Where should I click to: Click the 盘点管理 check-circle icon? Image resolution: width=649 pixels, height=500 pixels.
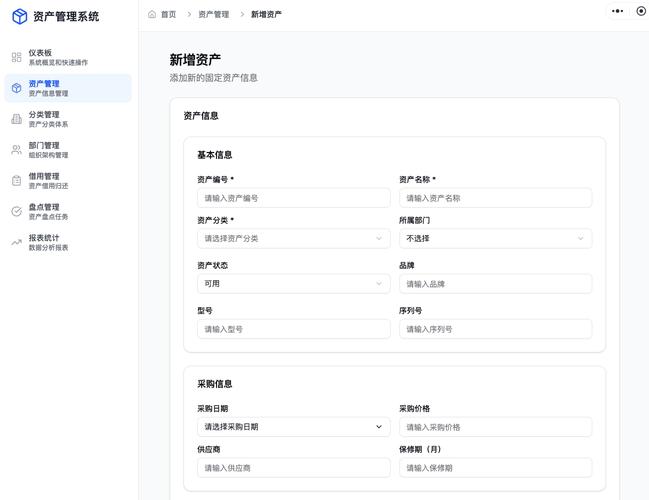point(16,212)
